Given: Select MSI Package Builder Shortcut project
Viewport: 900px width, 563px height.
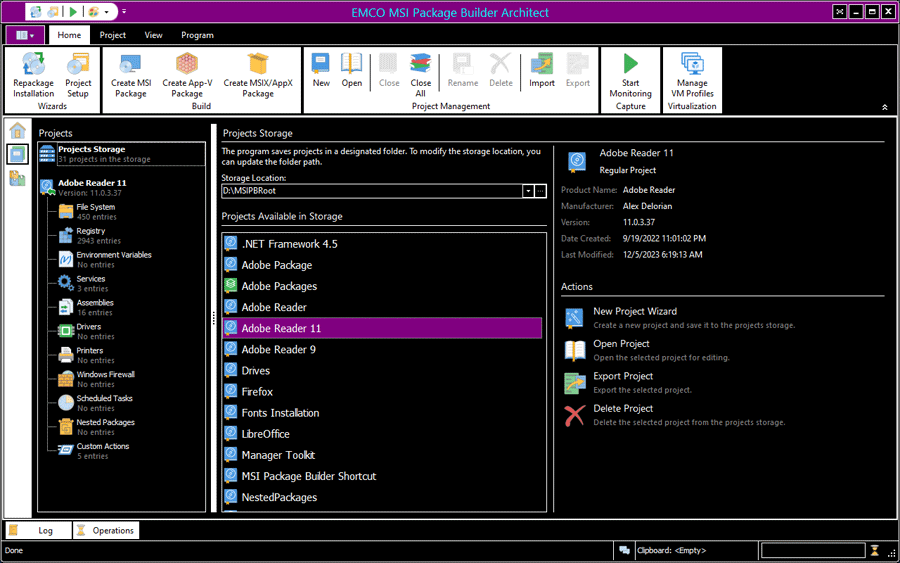Looking at the screenshot, I should [382, 476].
